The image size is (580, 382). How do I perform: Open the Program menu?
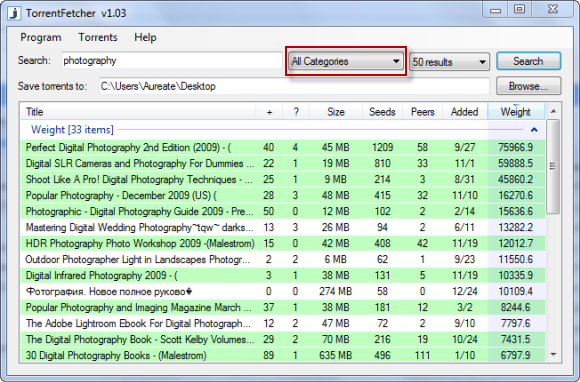pos(41,37)
